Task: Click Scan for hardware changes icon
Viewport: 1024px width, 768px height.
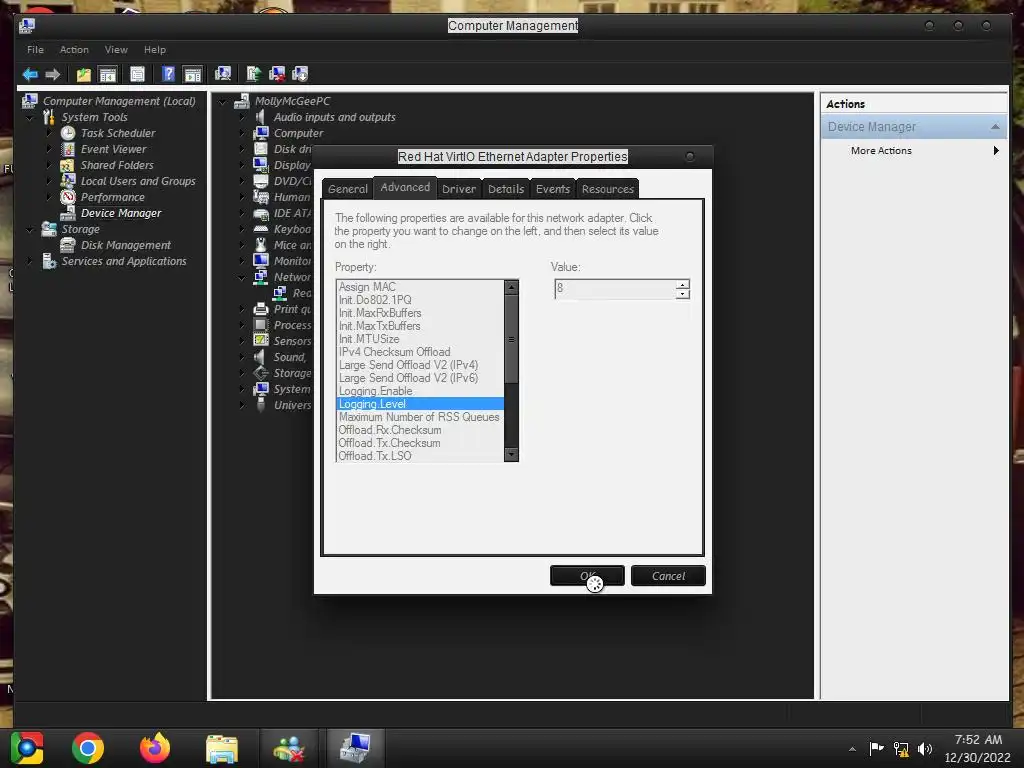Action: point(223,74)
